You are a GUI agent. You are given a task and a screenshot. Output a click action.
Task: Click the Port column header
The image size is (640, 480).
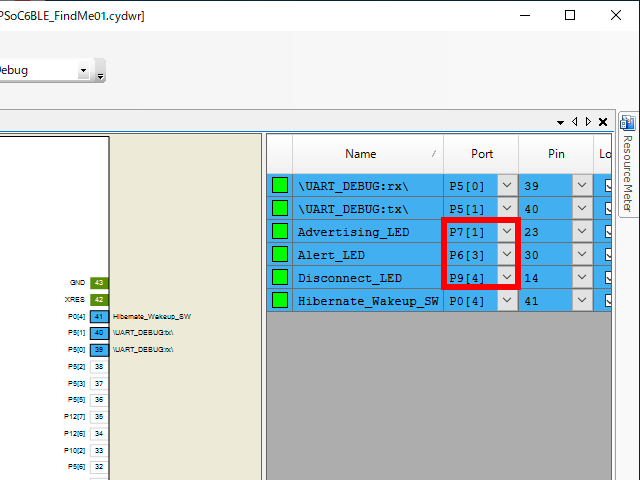point(481,154)
